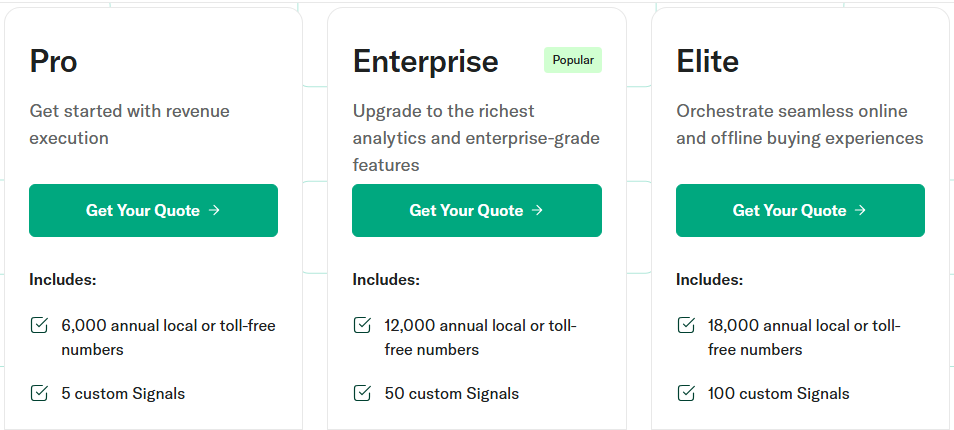Click checkmark icon beside 12,000 annual numbers
This screenshot has height=430, width=954.
coord(362,325)
